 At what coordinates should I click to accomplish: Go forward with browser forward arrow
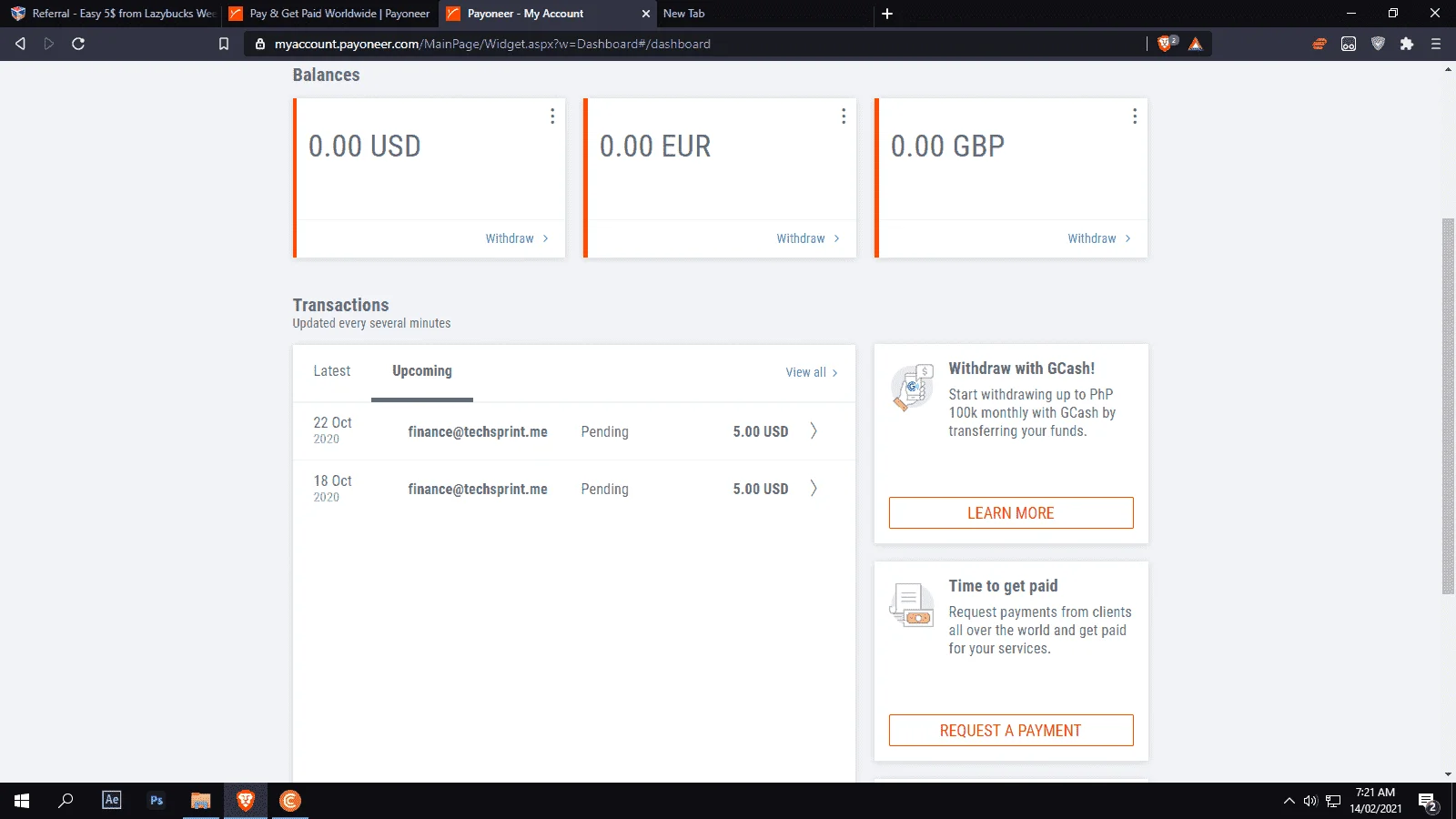49,44
